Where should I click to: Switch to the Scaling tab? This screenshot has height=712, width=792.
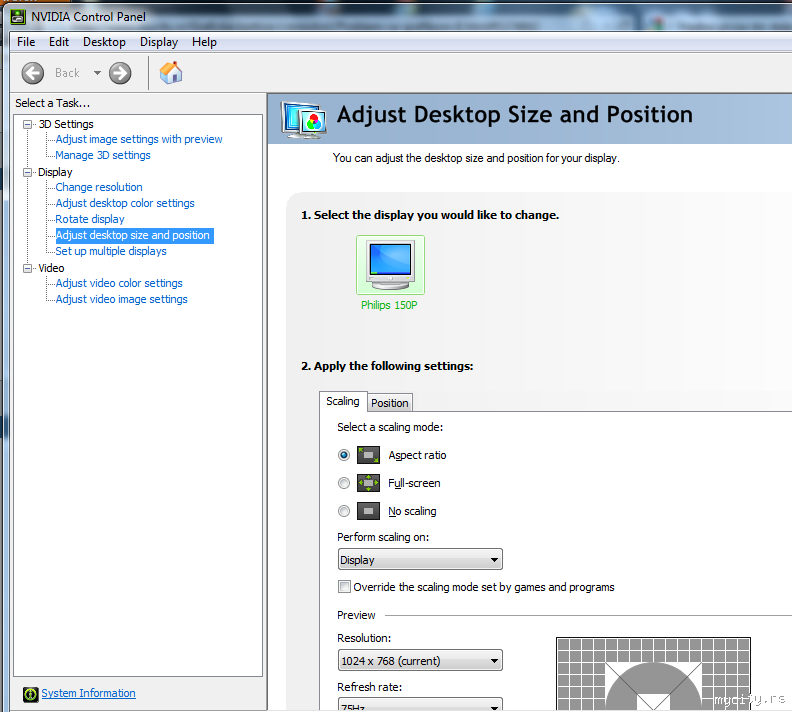click(343, 401)
